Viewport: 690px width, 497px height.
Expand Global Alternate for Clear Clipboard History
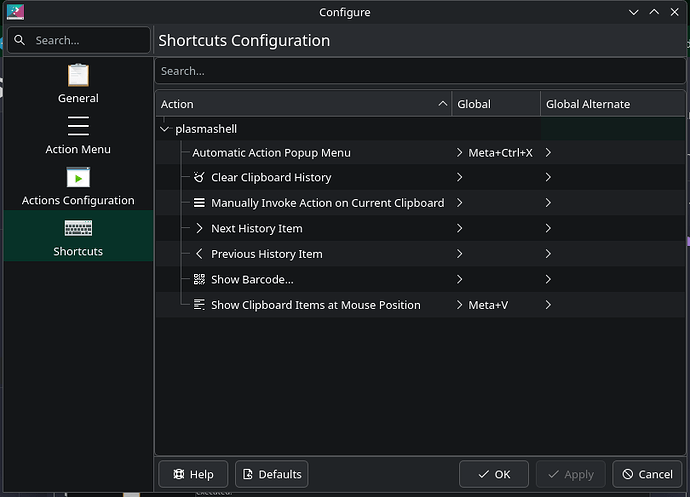coord(548,178)
